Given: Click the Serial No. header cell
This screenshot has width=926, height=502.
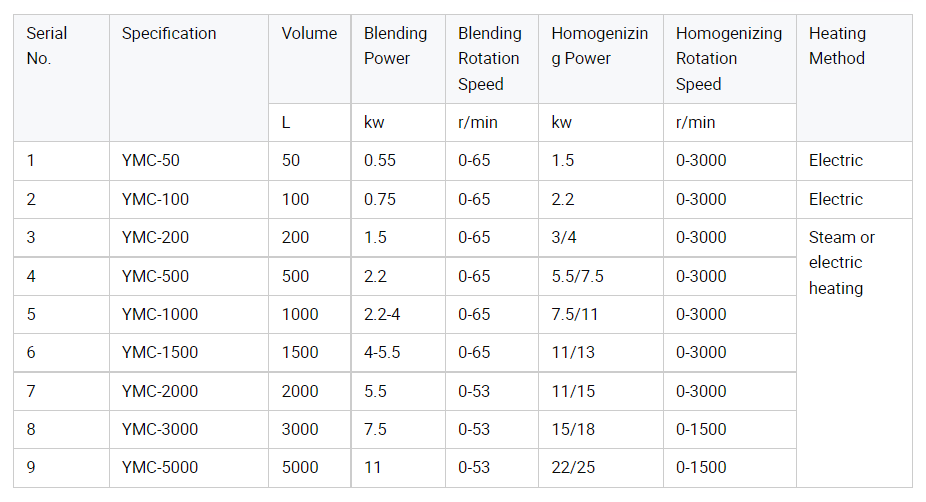Looking at the screenshot, I should pyautogui.click(x=61, y=78).
